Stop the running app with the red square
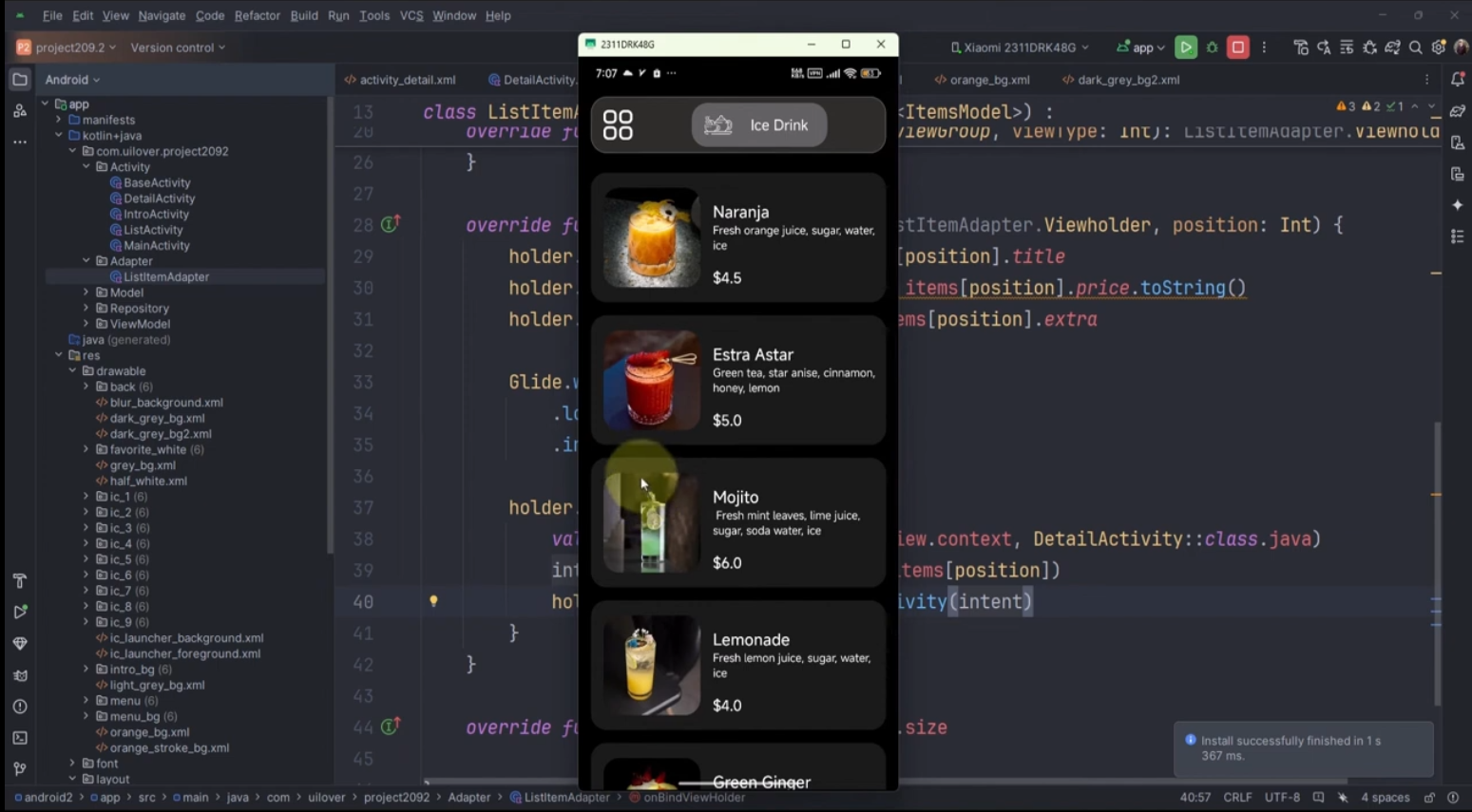The width and height of the screenshot is (1472, 812). (x=1237, y=47)
